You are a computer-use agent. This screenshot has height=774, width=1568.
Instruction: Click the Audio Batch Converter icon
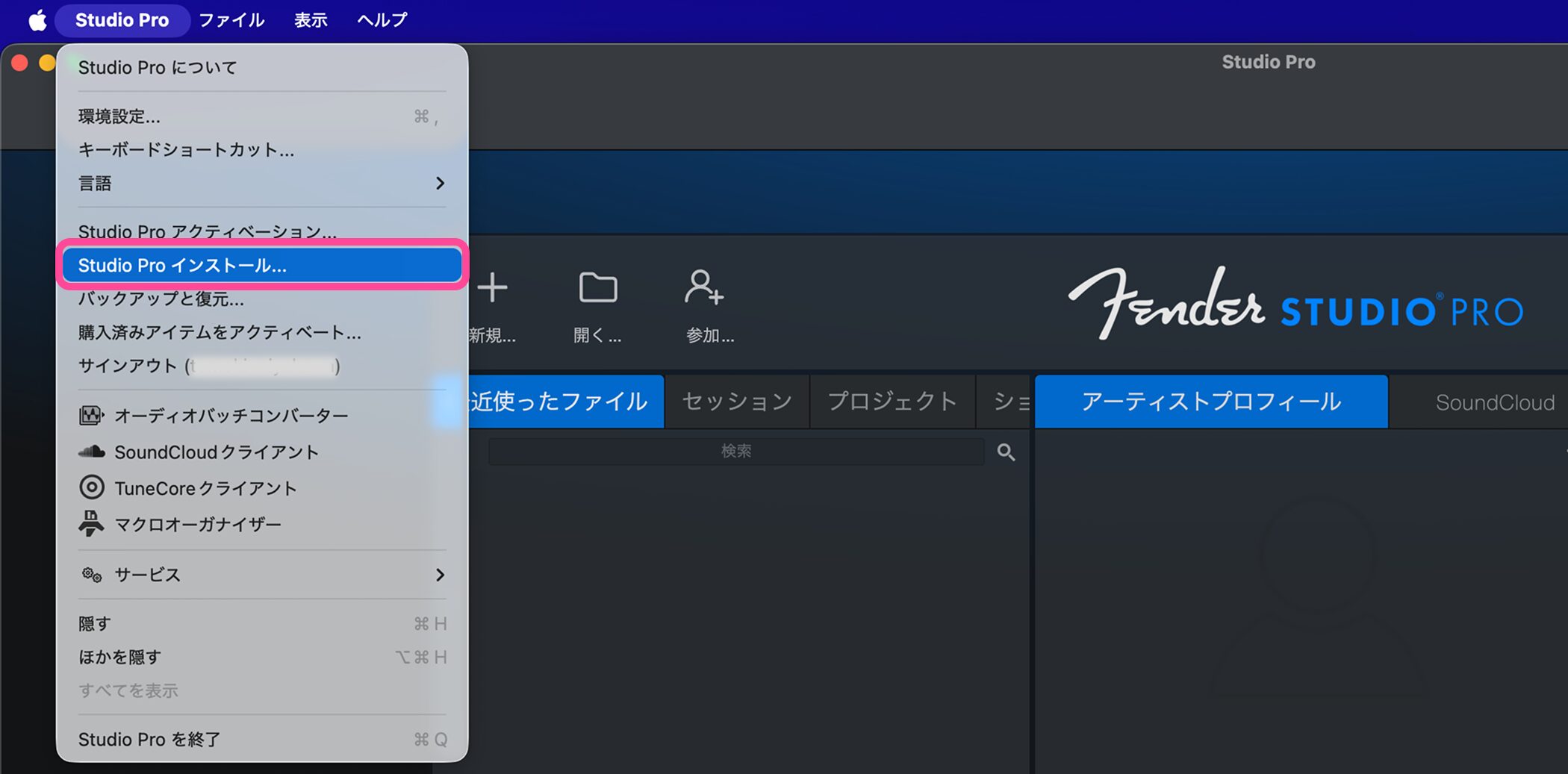tap(91, 416)
